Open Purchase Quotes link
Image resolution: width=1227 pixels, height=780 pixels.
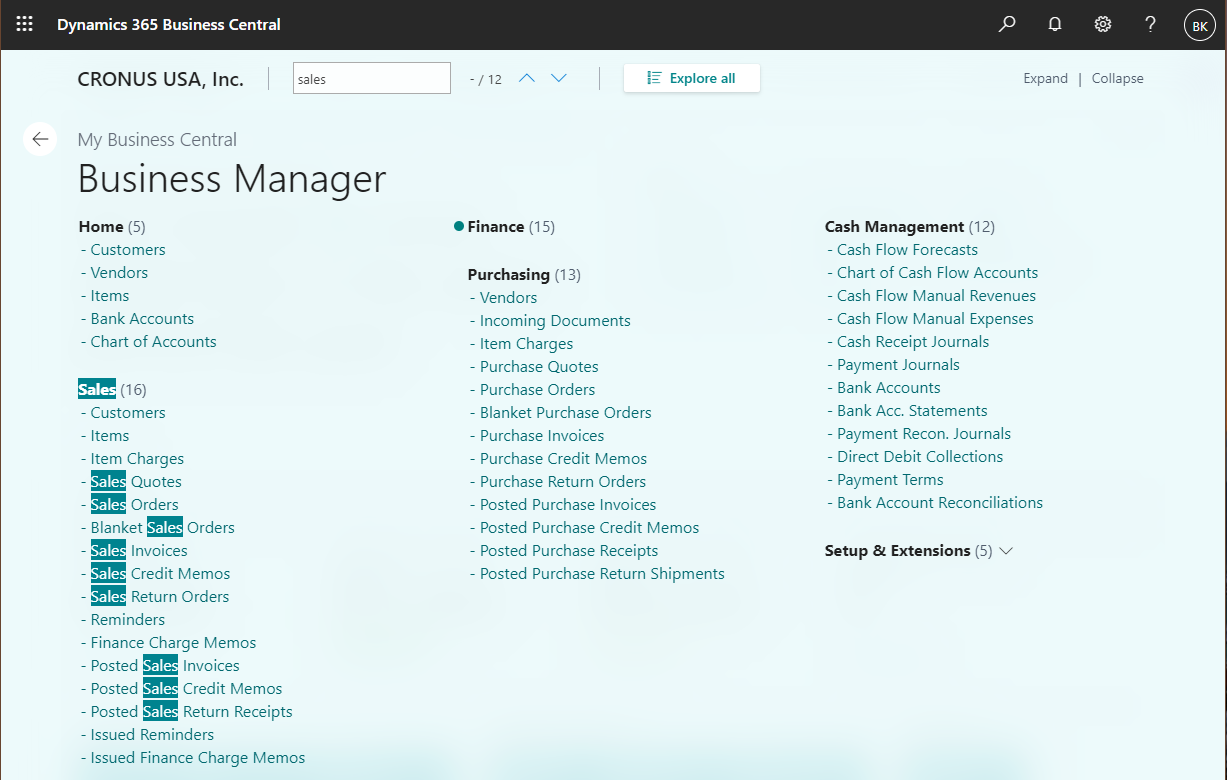[x=539, y=367]
